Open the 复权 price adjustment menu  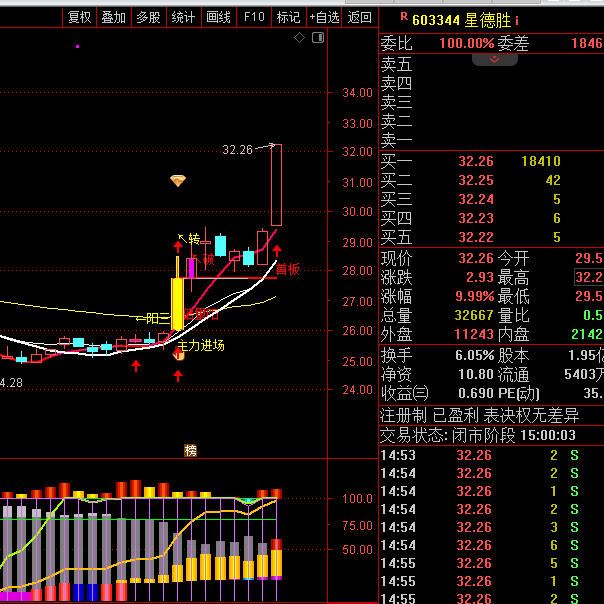coord(79,17)
